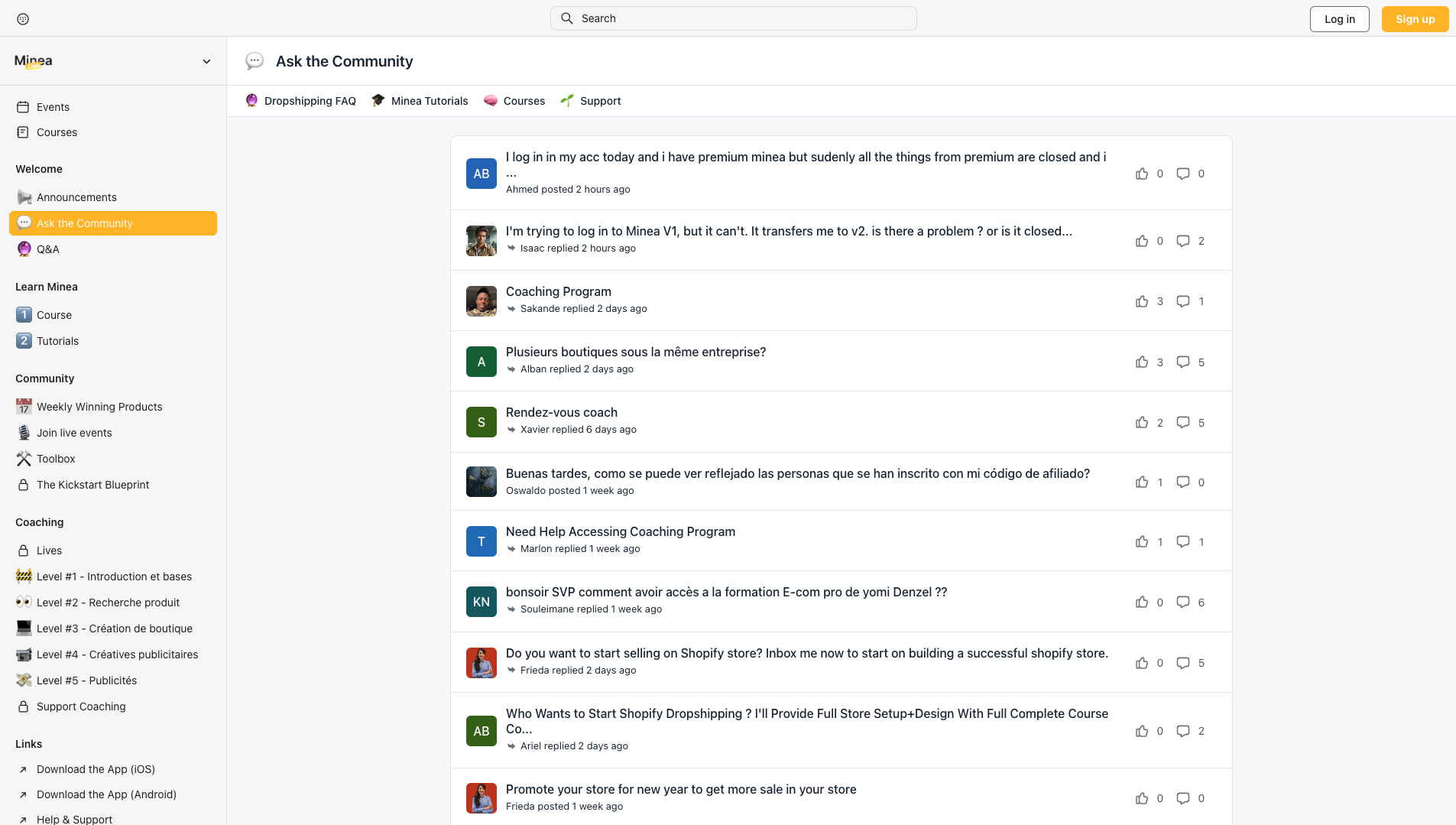Like Ahmed's premium Minea post
Viewport: 1456px width, 825px height.
click(1141, 174)
